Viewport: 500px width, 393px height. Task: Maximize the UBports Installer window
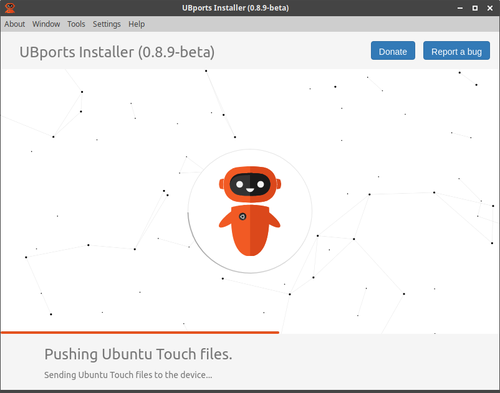[475, 8]
